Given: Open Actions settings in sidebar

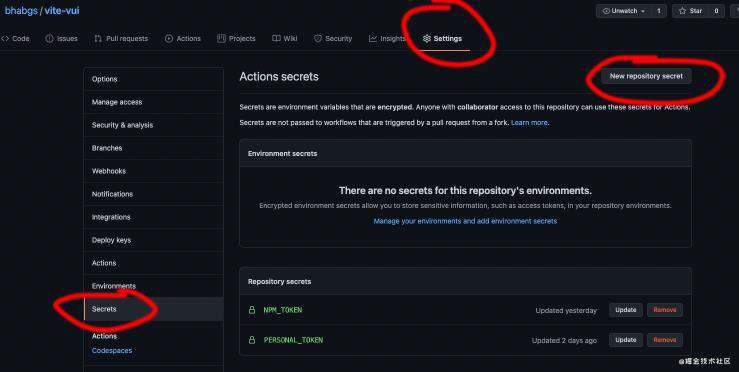Looking at the screenshot, I should pyautogui.click(x=154, y=263).
